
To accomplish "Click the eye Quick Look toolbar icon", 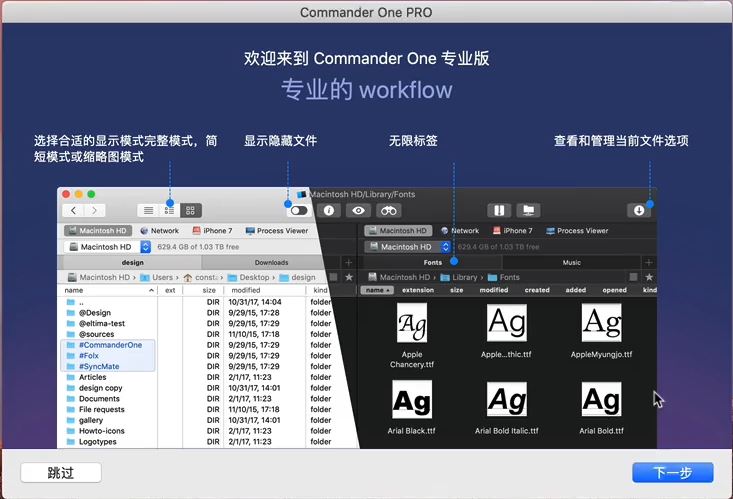I will coord(359,210).
